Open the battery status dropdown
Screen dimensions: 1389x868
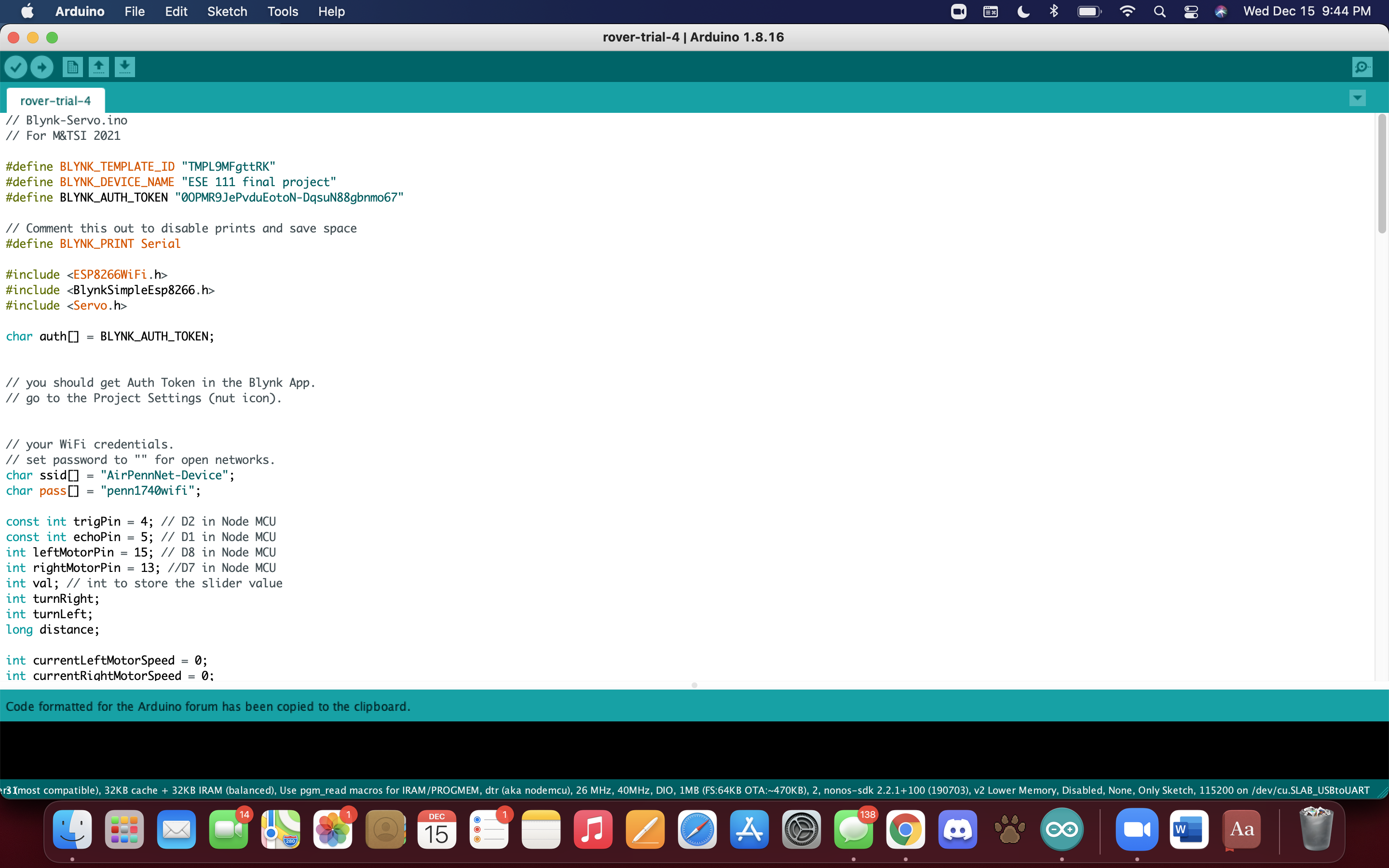1089,12
